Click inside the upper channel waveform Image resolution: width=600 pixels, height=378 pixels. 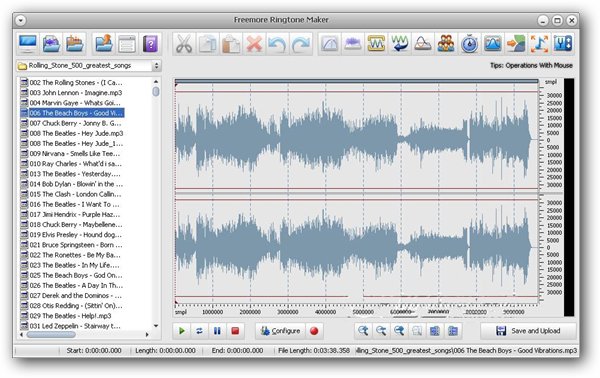tap(357, 140)
